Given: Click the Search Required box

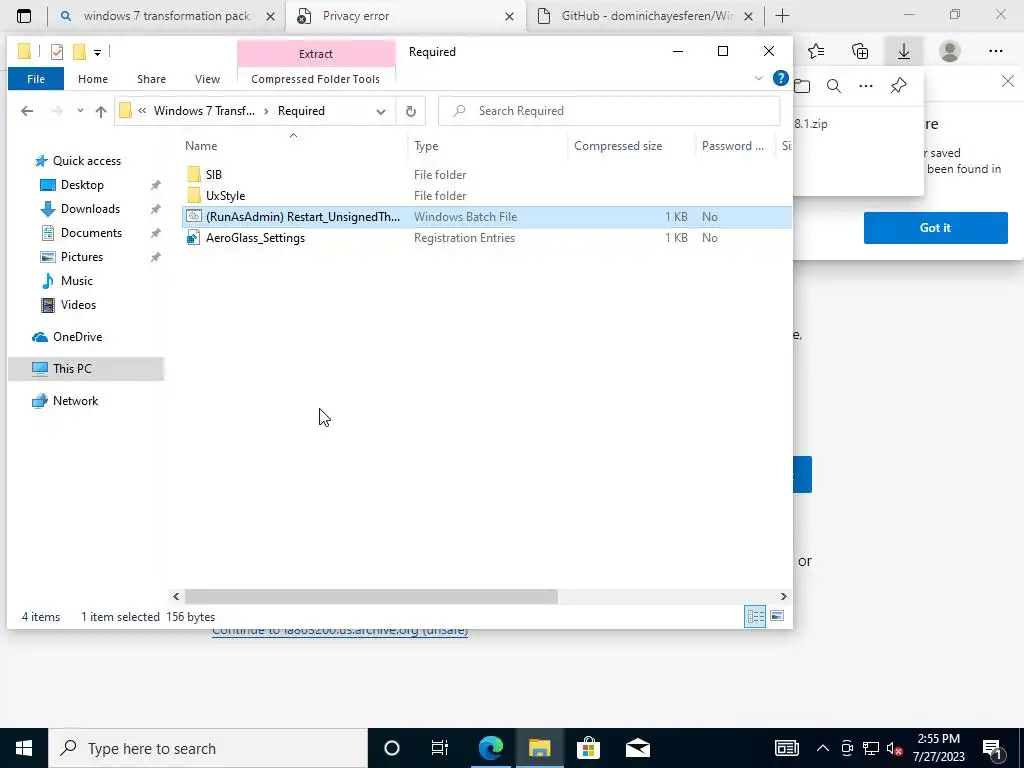Looking at the screenshot, I should pos(609,111).
